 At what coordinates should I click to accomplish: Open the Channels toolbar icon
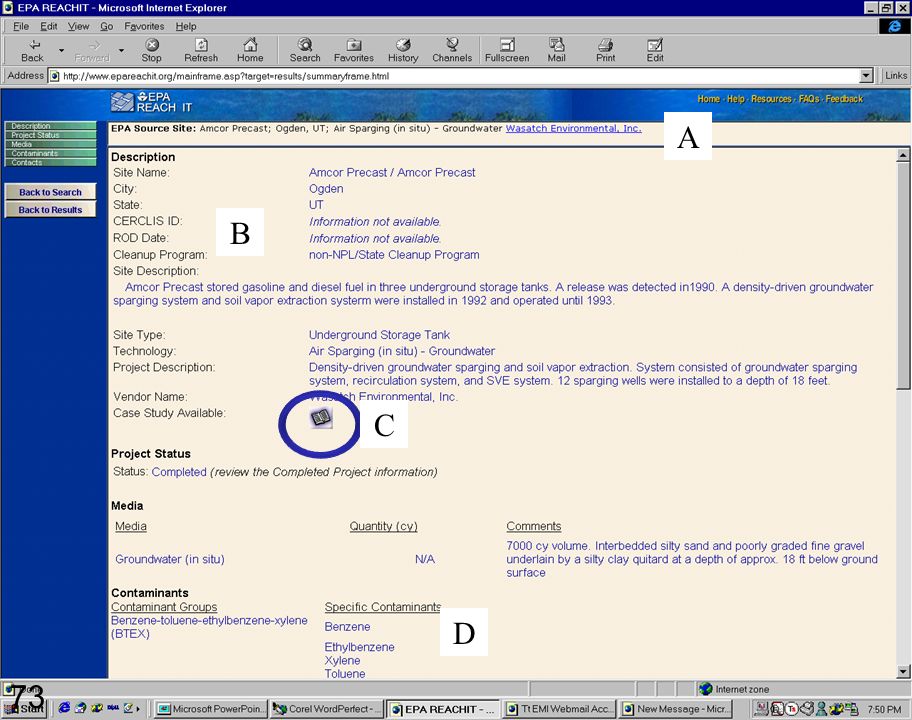click(452, 51)
